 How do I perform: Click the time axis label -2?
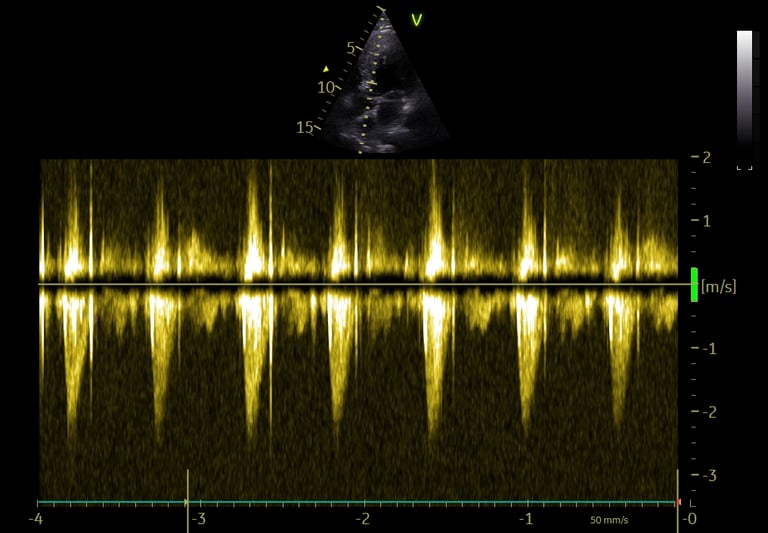tap(362, 519)
